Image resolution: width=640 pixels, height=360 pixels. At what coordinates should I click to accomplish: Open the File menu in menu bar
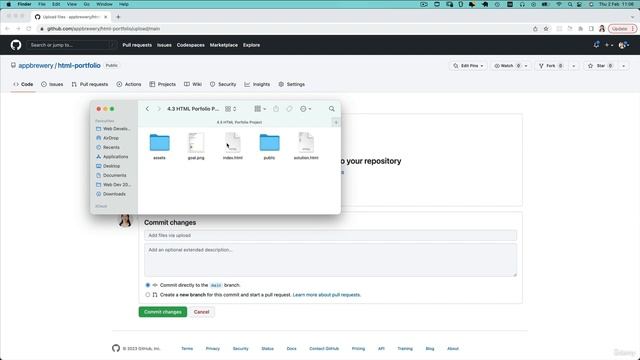(42, 4)
